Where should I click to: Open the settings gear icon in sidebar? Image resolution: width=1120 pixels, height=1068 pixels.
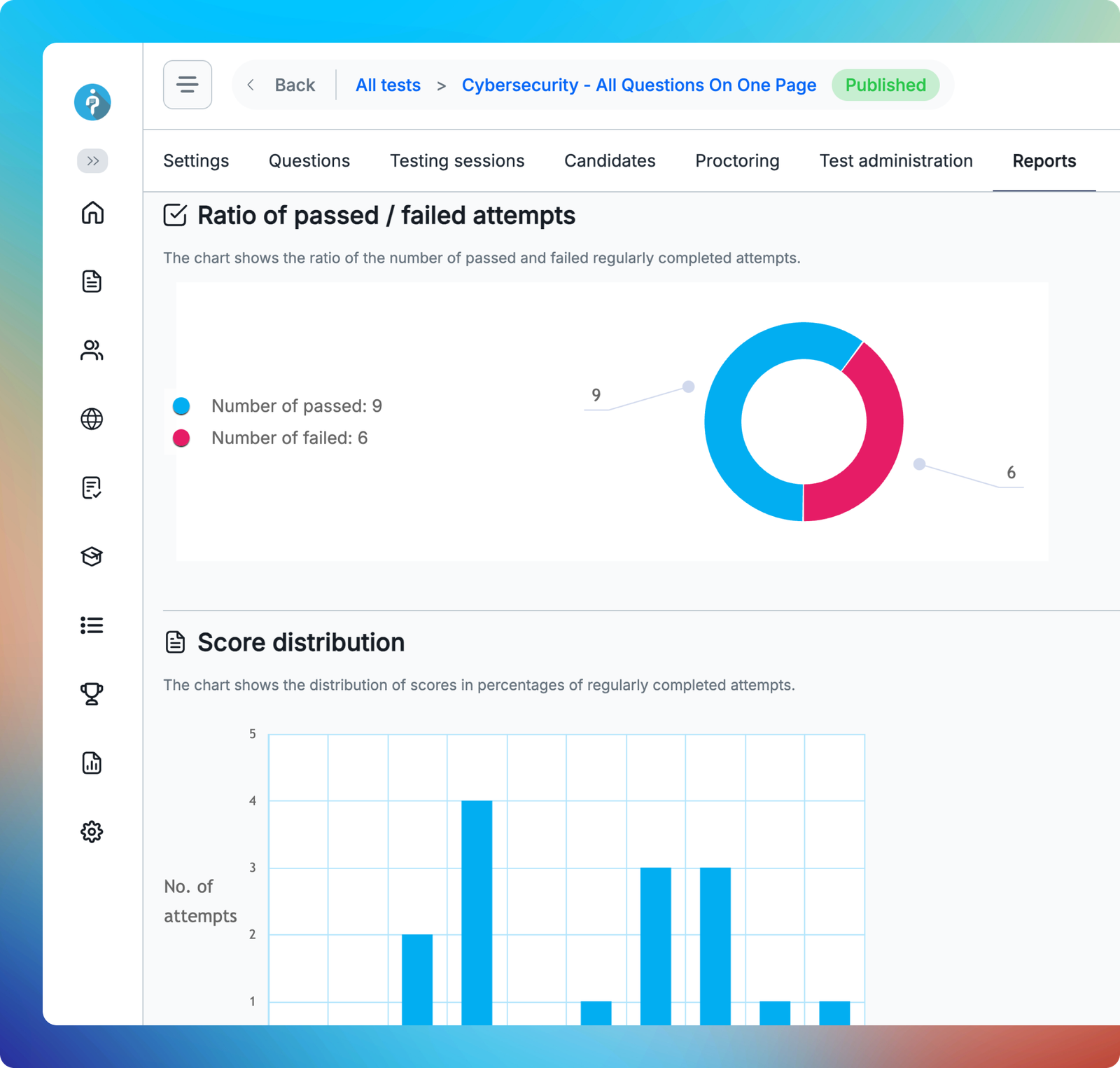(x=92, y=831)
